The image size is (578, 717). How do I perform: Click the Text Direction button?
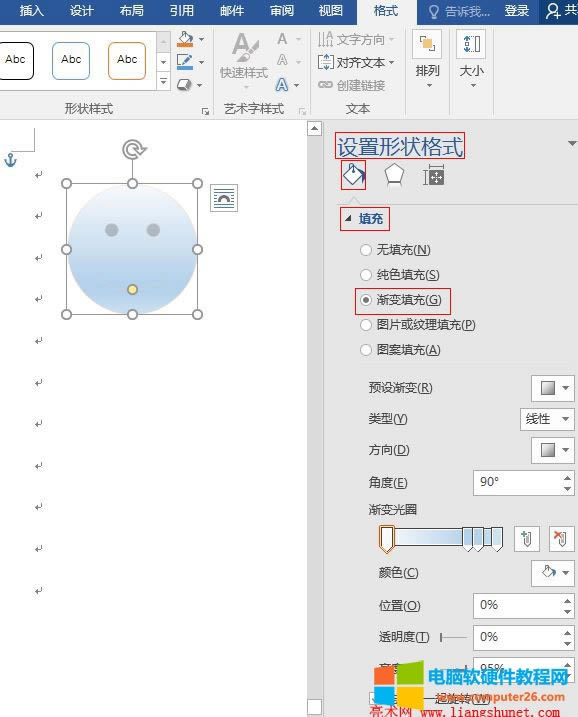[356, 40]
